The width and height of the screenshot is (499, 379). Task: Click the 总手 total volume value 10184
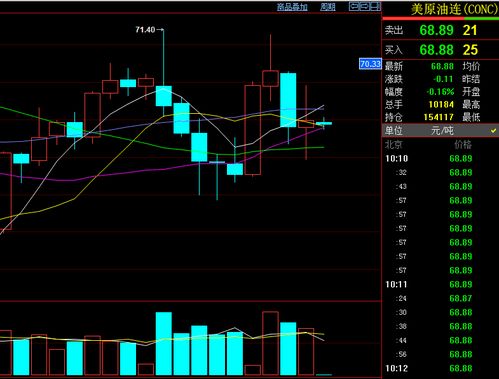pos(441,105)
